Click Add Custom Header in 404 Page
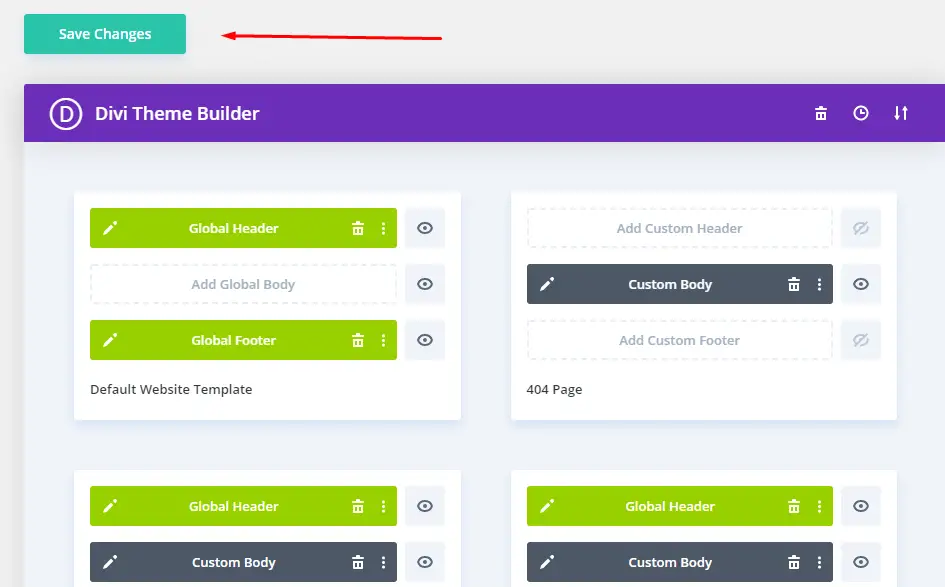Viewport: 945px width, 587px height. (680, 228)
